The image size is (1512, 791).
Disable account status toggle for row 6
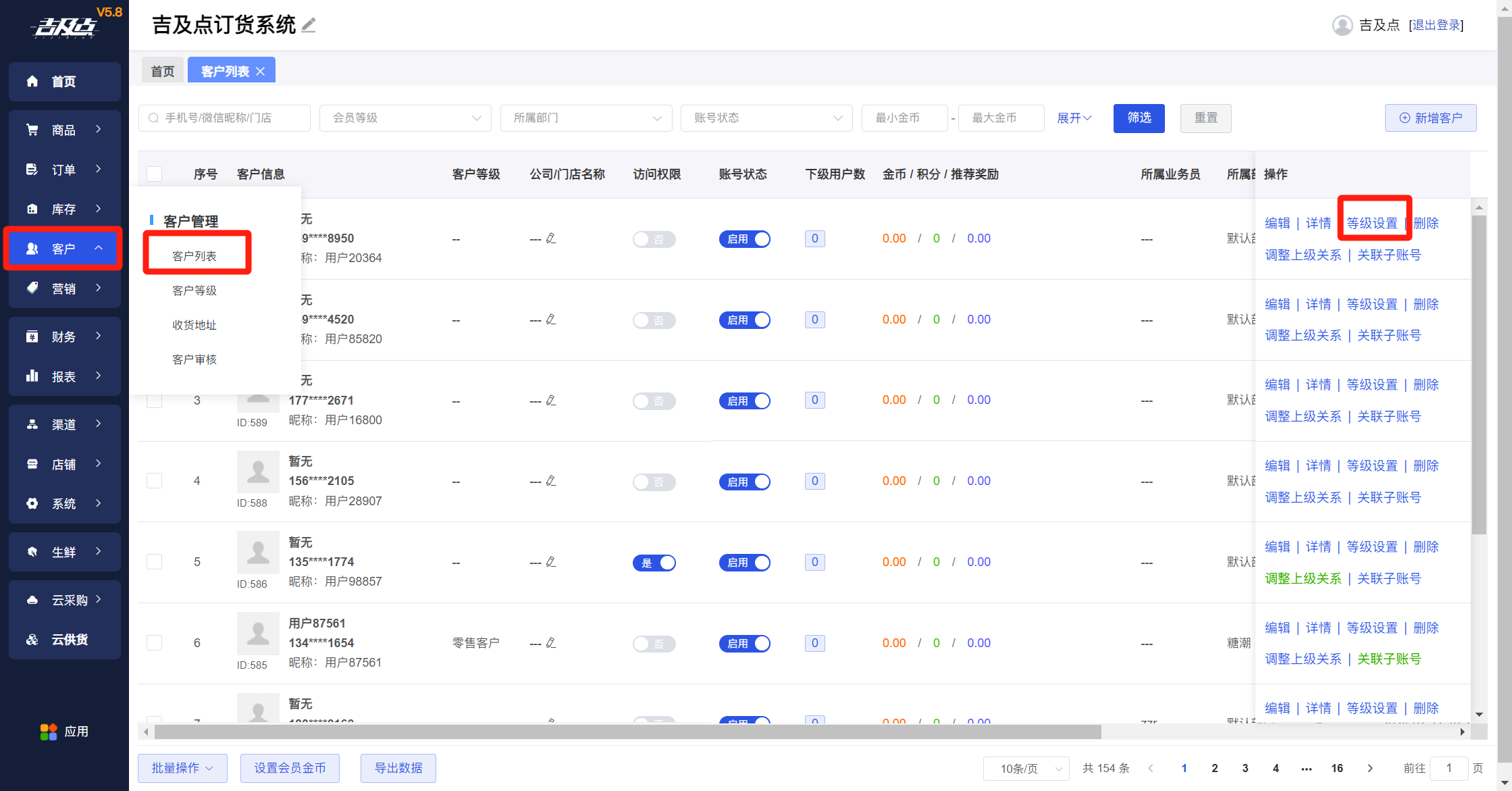coord(744,644)
